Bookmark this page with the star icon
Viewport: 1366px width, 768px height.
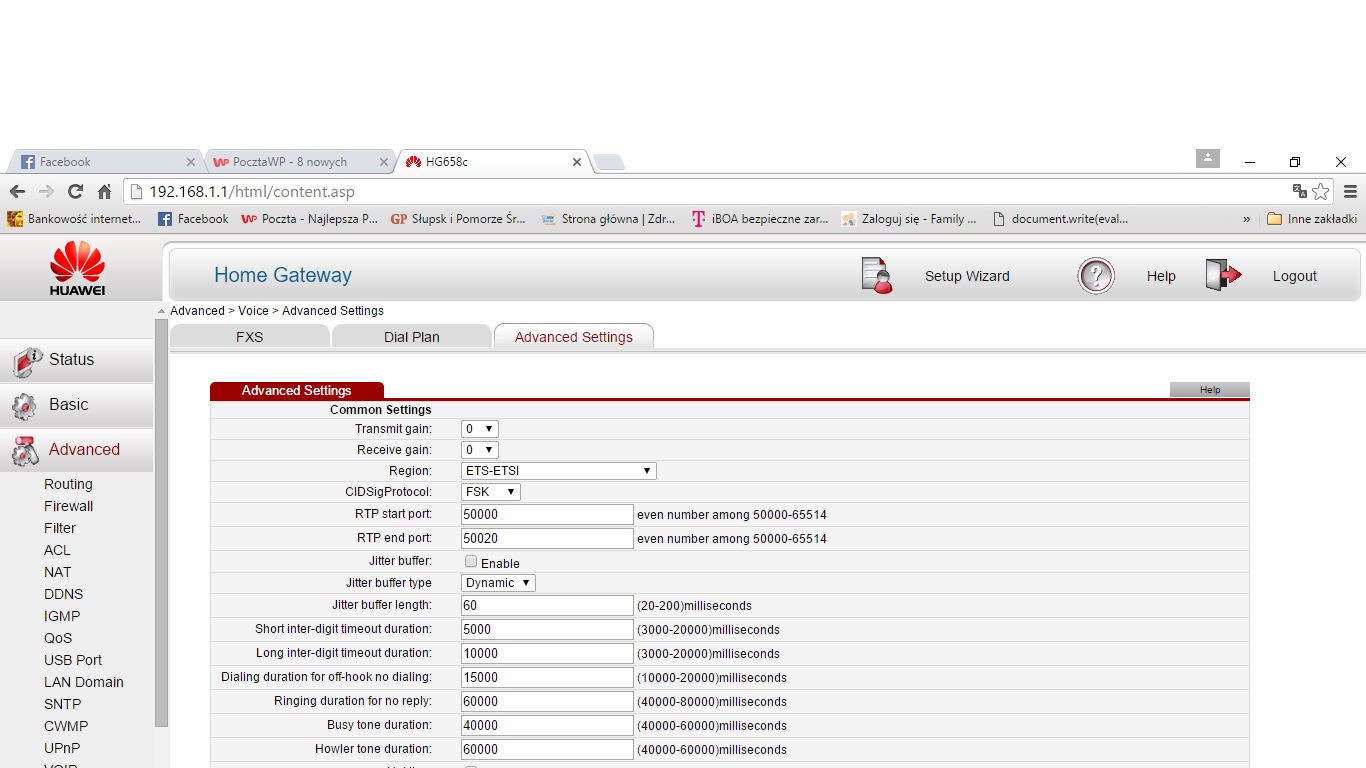point(1321,191)
